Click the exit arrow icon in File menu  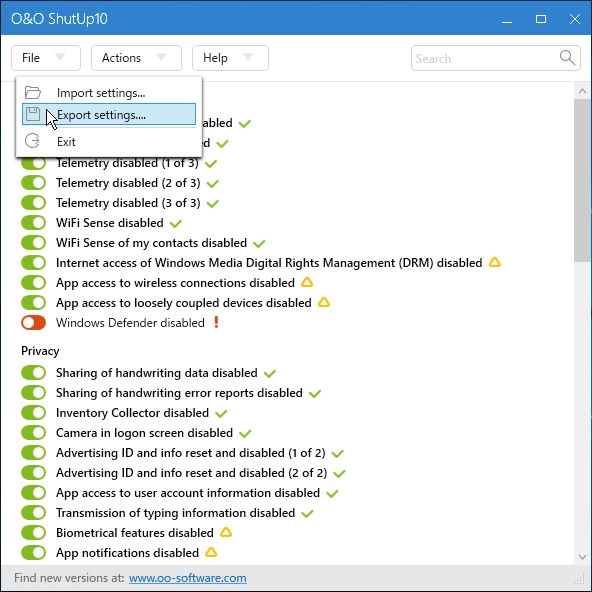click(32, 141)
